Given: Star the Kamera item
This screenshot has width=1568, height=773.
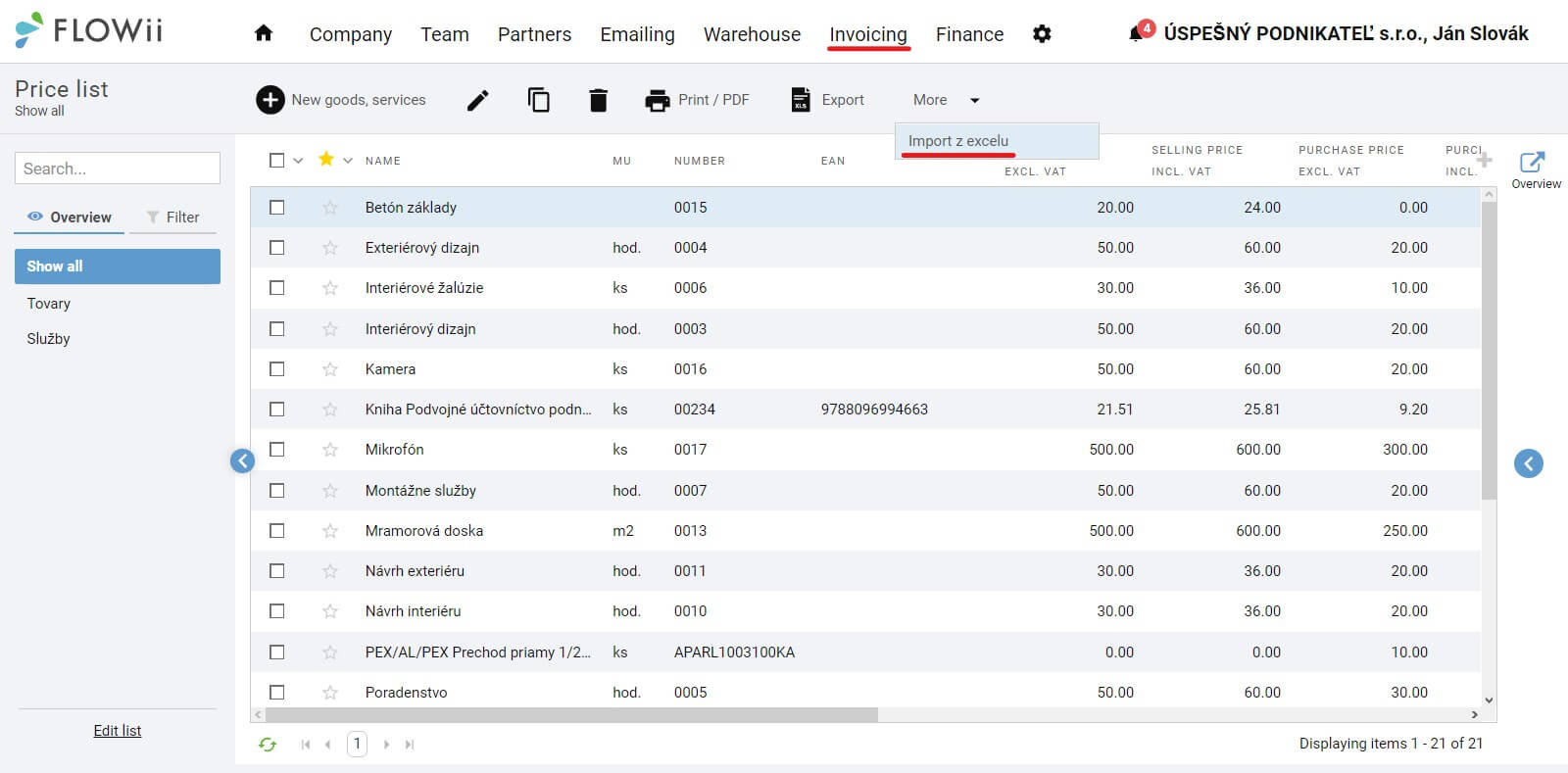Looking at the screenshot, I should [330, 369].
